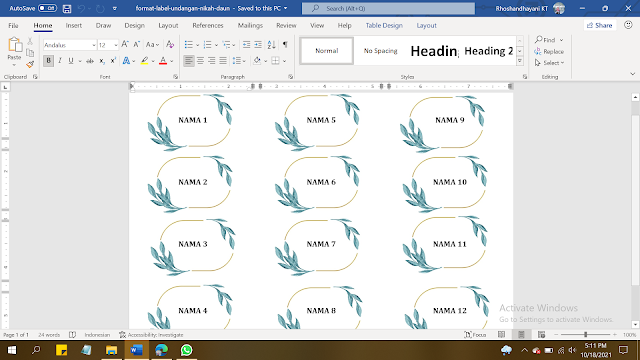Image resolution: width=640 pixels, height=360 pixels.
Task: Open the Andalus font name dropdown
Action: (x=93, y=45)
